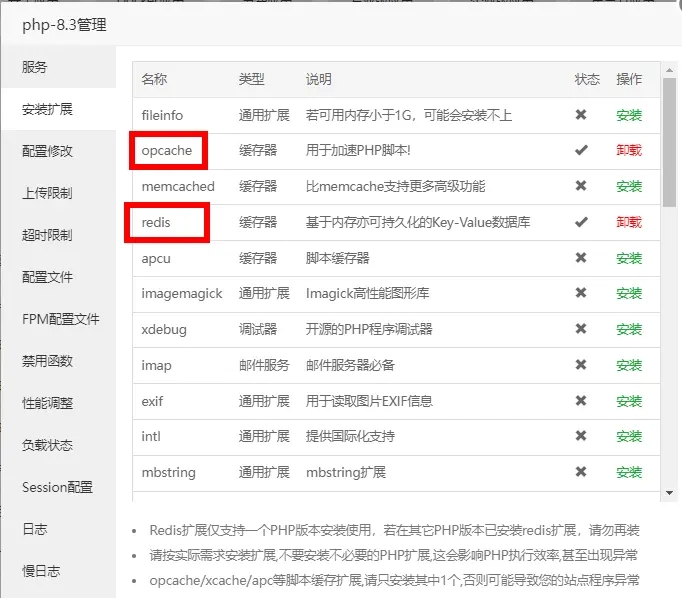Click the 操作 column header
The image size is (682, 598).
click(629, 79)
